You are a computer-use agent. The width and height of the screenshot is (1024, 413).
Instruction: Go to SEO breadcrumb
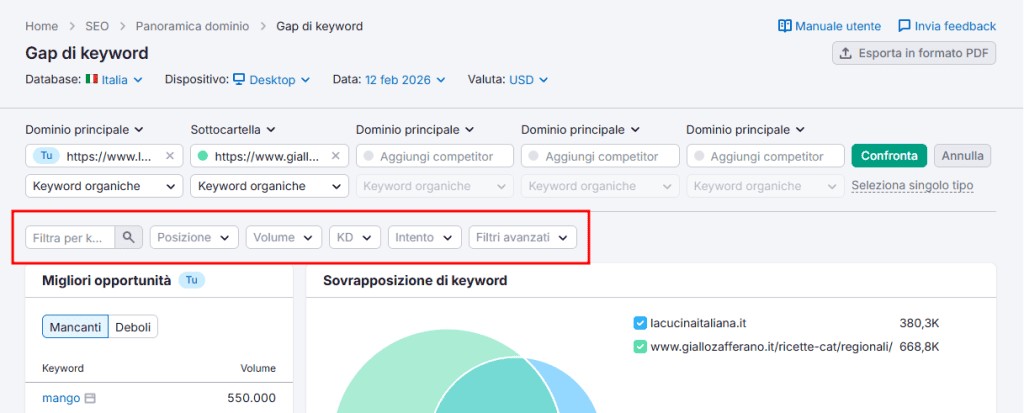[x=97, y=26]
